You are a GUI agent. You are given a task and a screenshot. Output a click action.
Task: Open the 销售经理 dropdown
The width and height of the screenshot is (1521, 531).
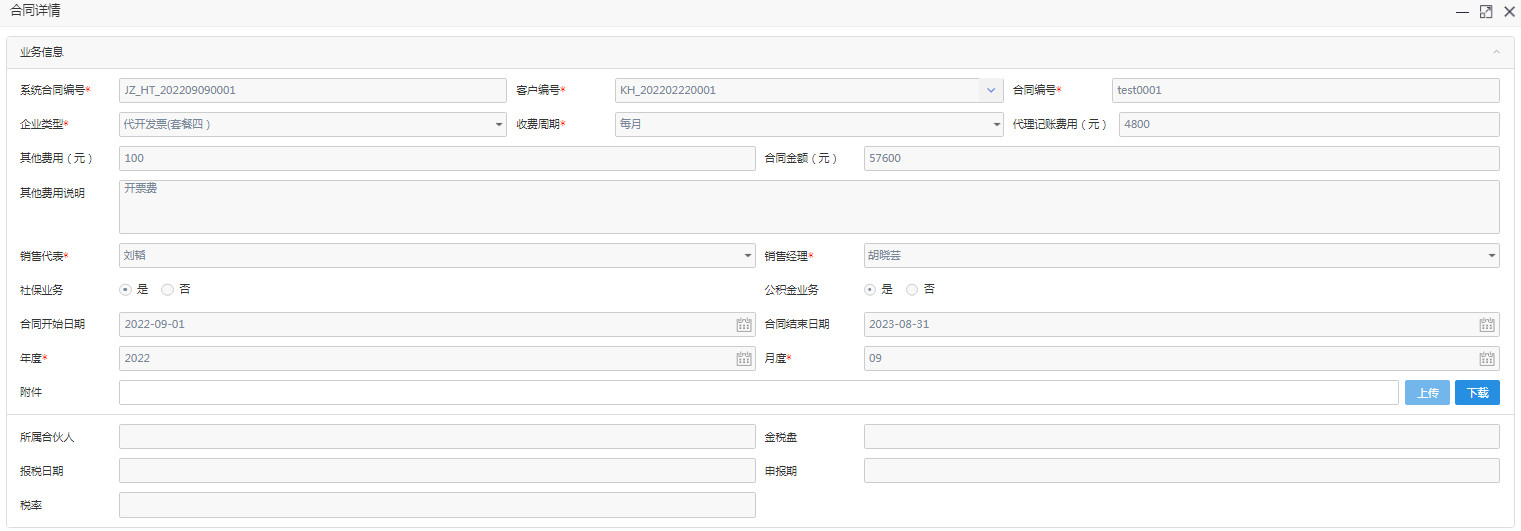pyautogui.click(x=1182, y=256)
